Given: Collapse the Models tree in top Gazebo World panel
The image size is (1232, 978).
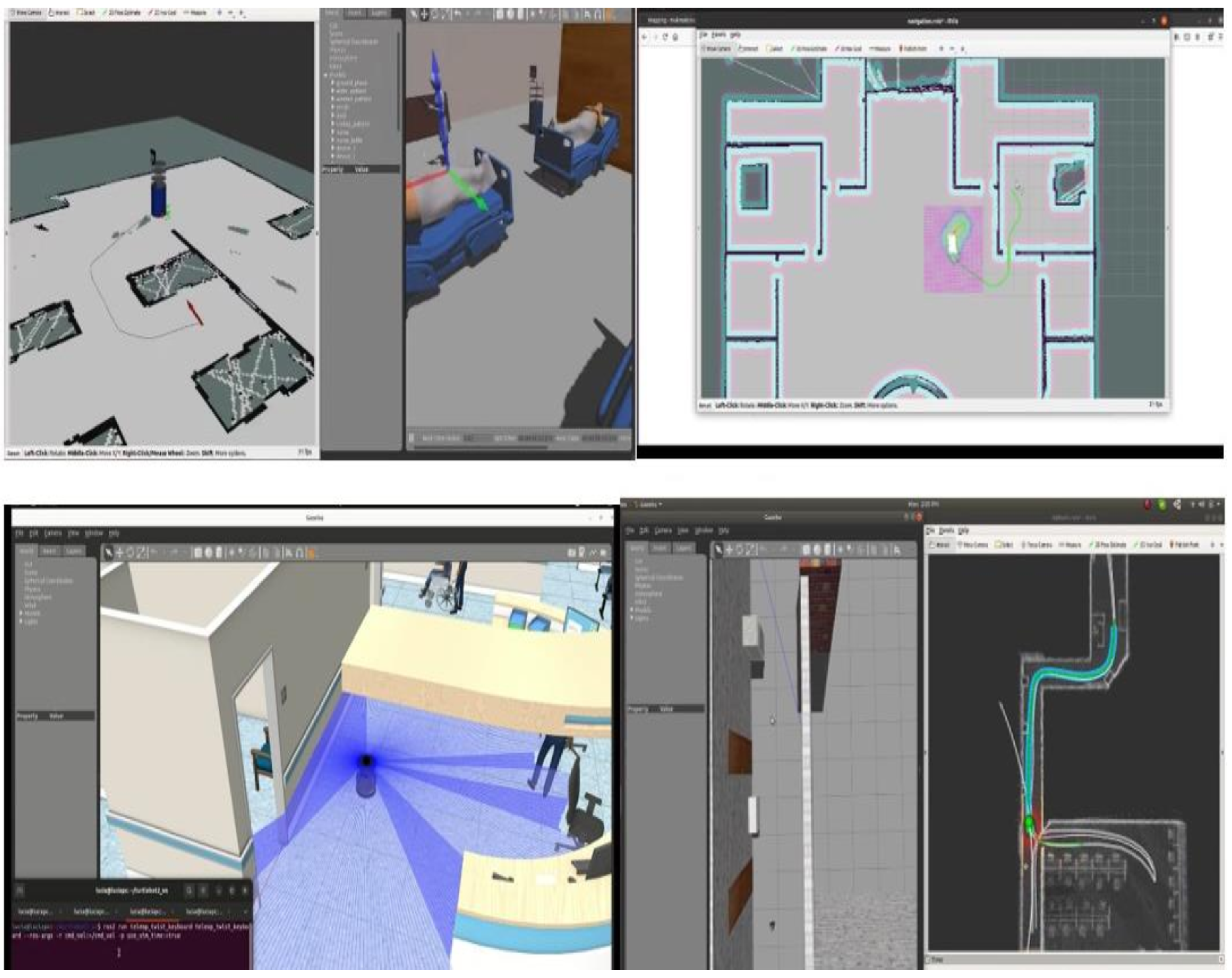Looking at the screenshot, I should pyautogui.click(x=326, y=75).
